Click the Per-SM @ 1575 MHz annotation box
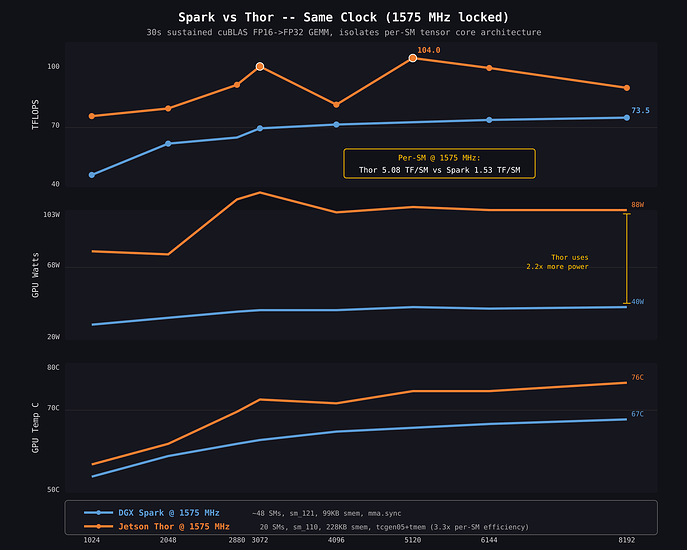Viewport: 687px width, 550px height. point(439,163)
